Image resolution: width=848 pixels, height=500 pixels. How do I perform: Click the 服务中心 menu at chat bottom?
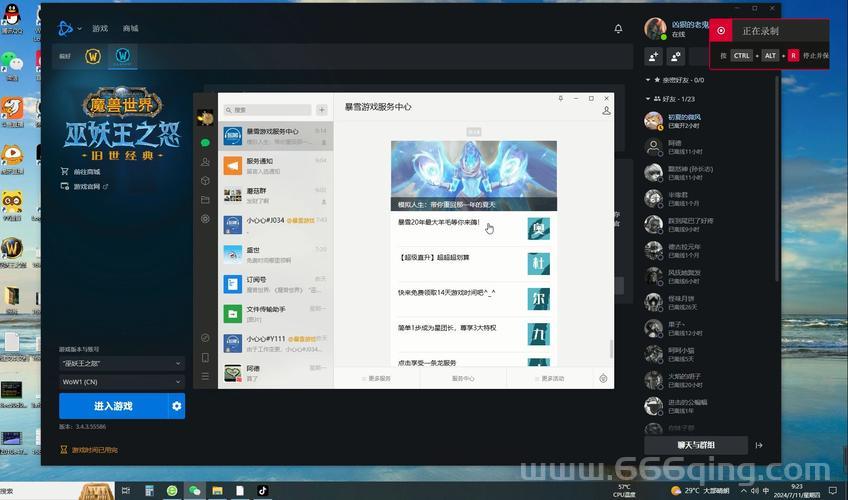tap(463, 378)
